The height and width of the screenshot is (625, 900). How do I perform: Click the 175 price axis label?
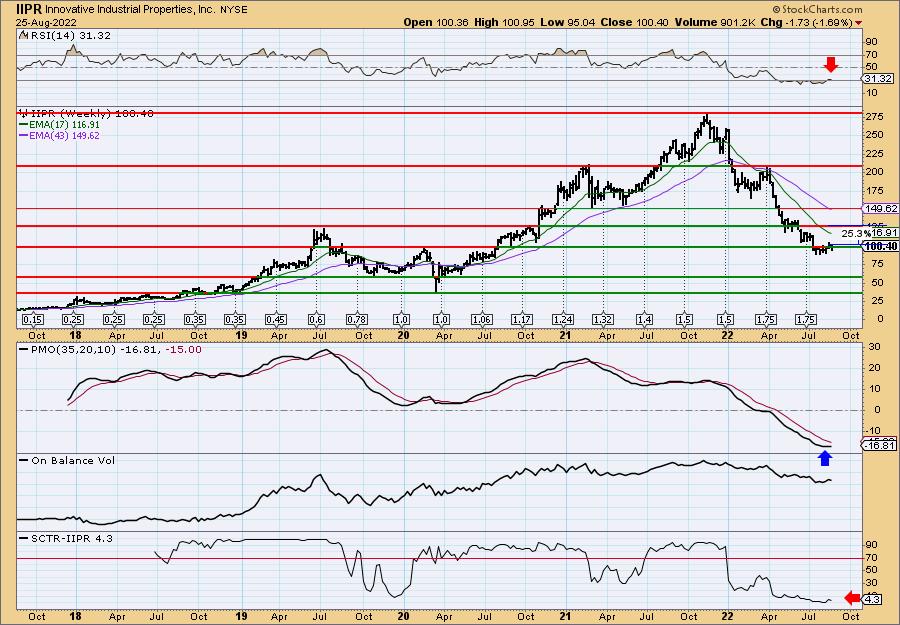click(x=874, y=191)
